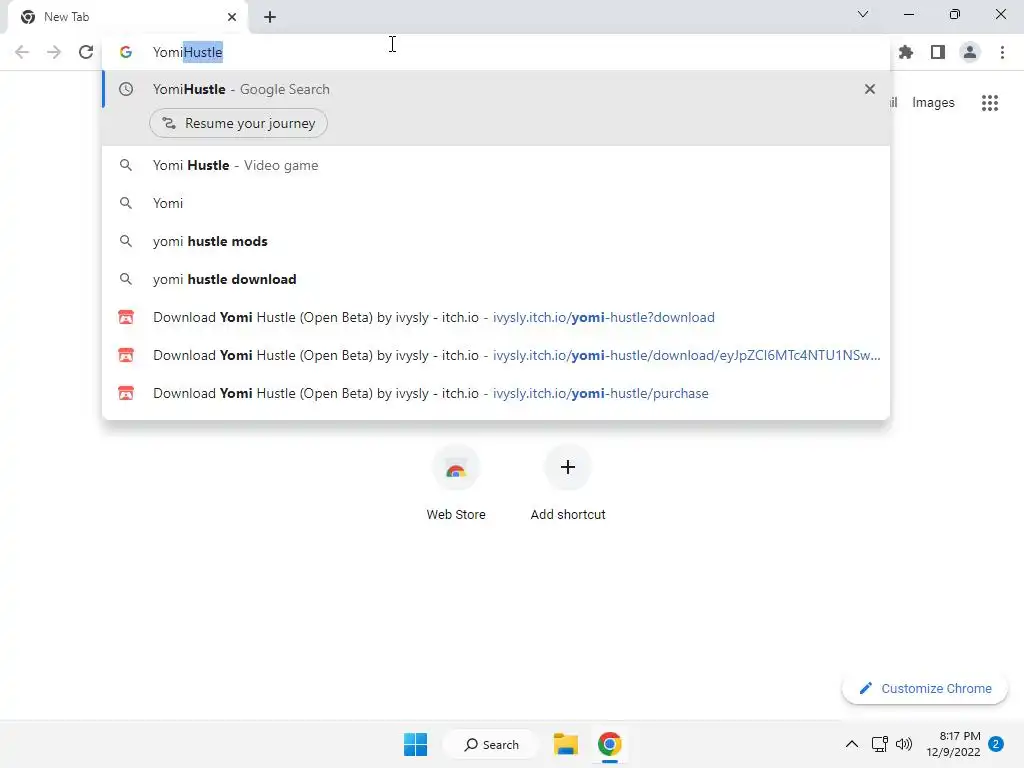Open the notification badge showing 2
This screenshot has width=1024, height=768.
coord(996,744)
